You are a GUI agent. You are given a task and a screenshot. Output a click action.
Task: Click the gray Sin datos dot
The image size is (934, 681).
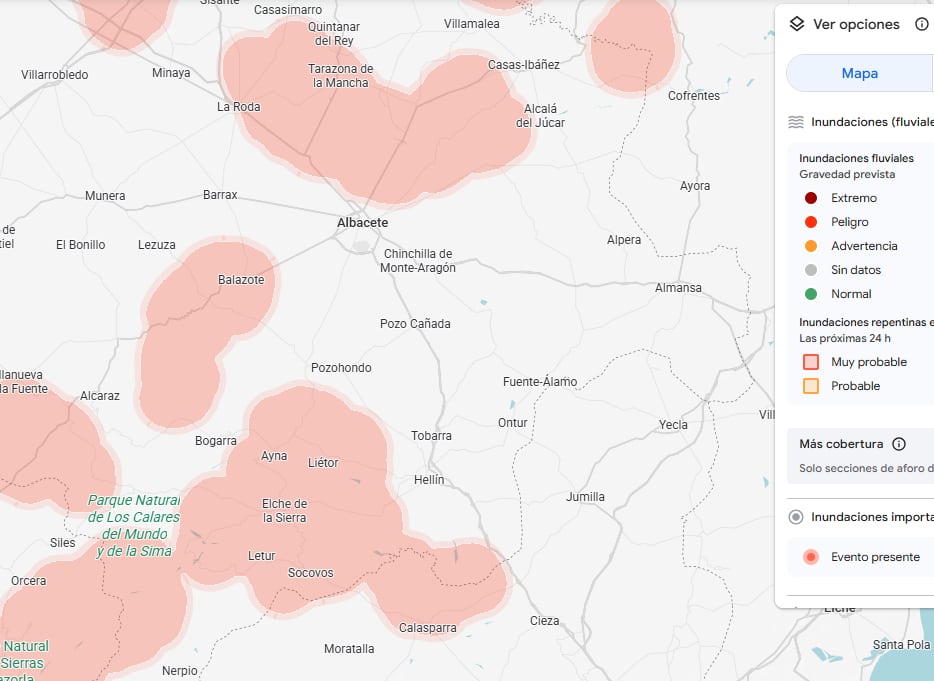[x=810, y=269]
